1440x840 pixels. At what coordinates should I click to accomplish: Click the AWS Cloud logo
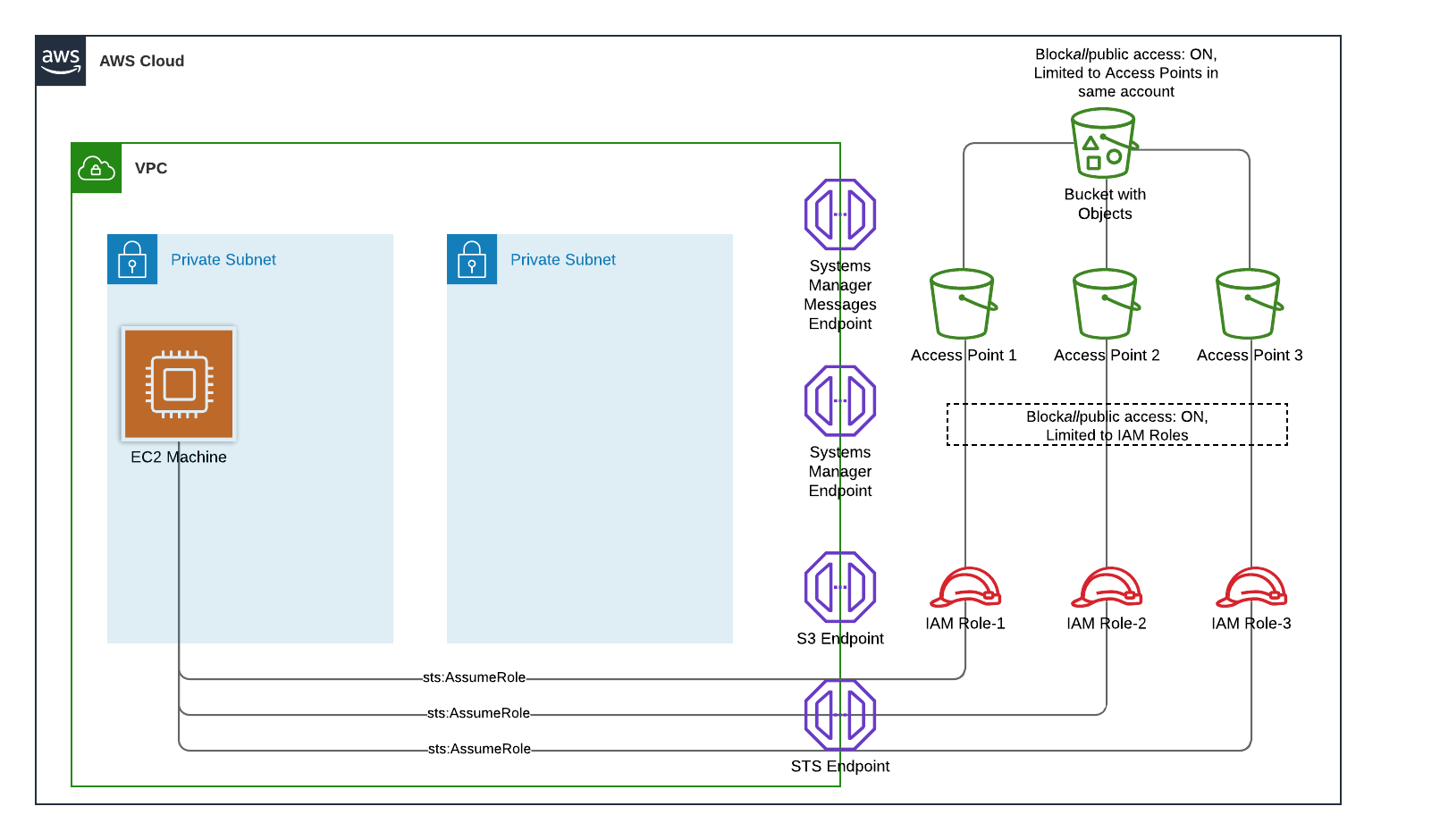(60, 61)
